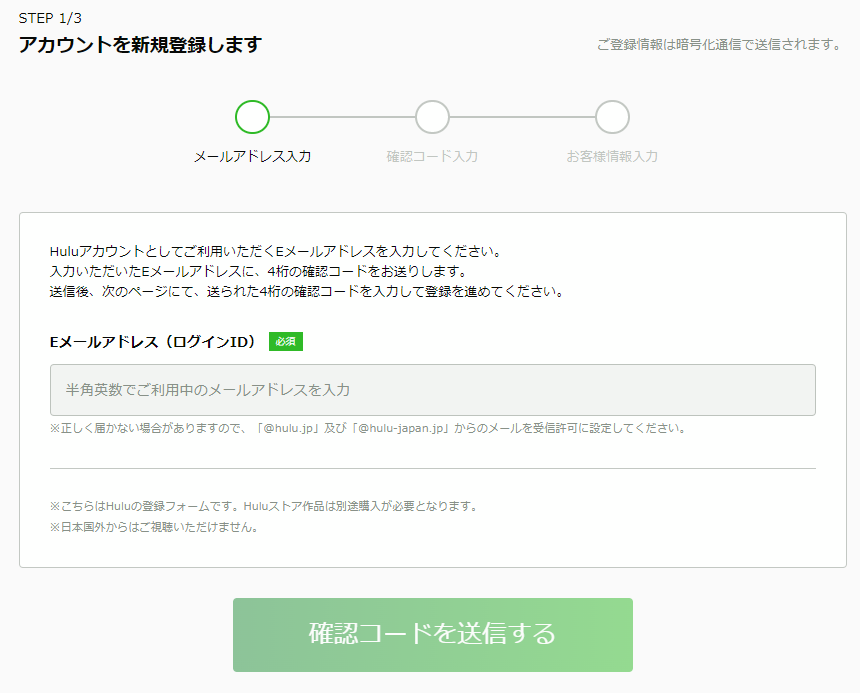Click the line 入力いただいたEメールアドレスに、4桁の確認コード
Image resolution: width=860 pixels, height=693 pixels.
pos(258,271)
